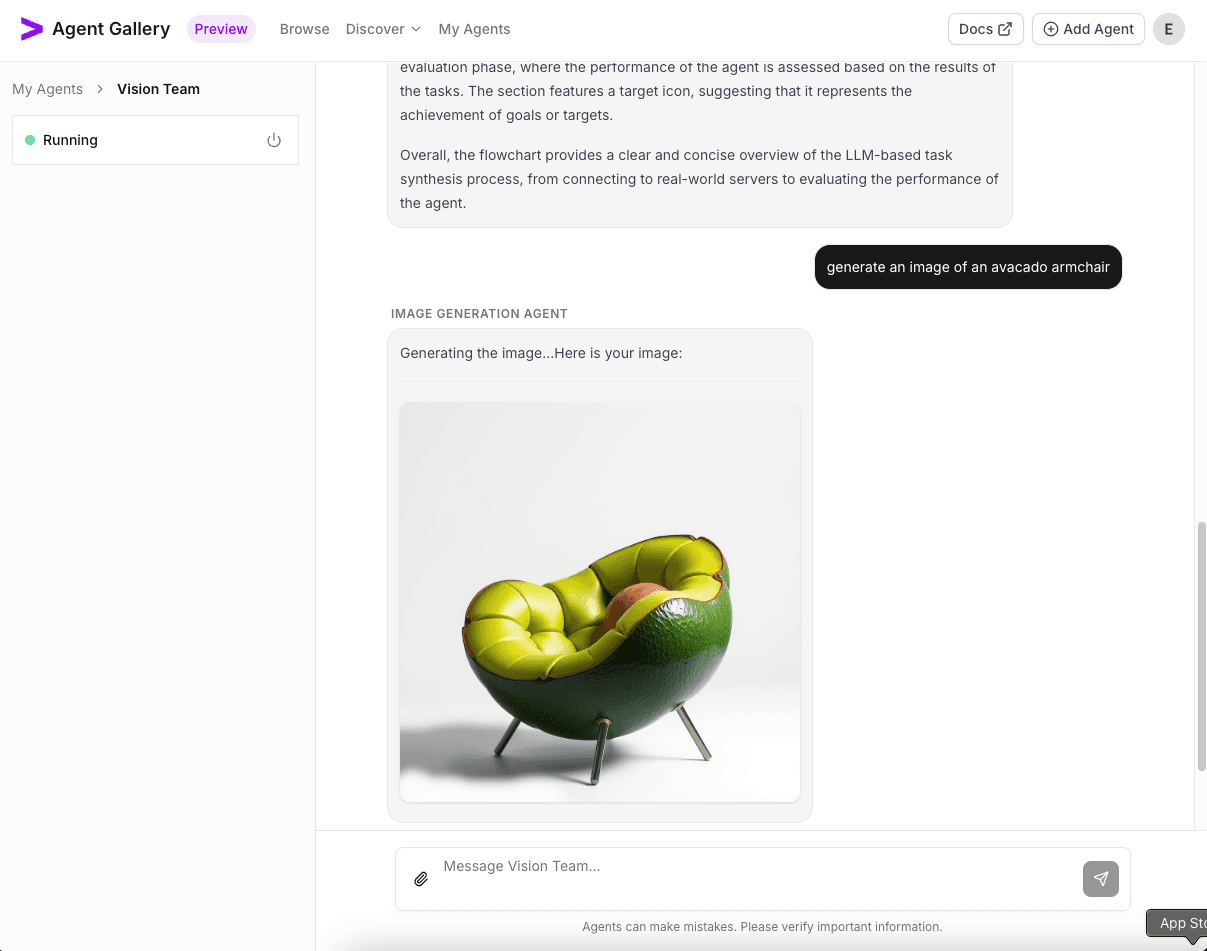Attach a file using the paperclip icon
Screen dimensions: 1207x951
point(421,879)
